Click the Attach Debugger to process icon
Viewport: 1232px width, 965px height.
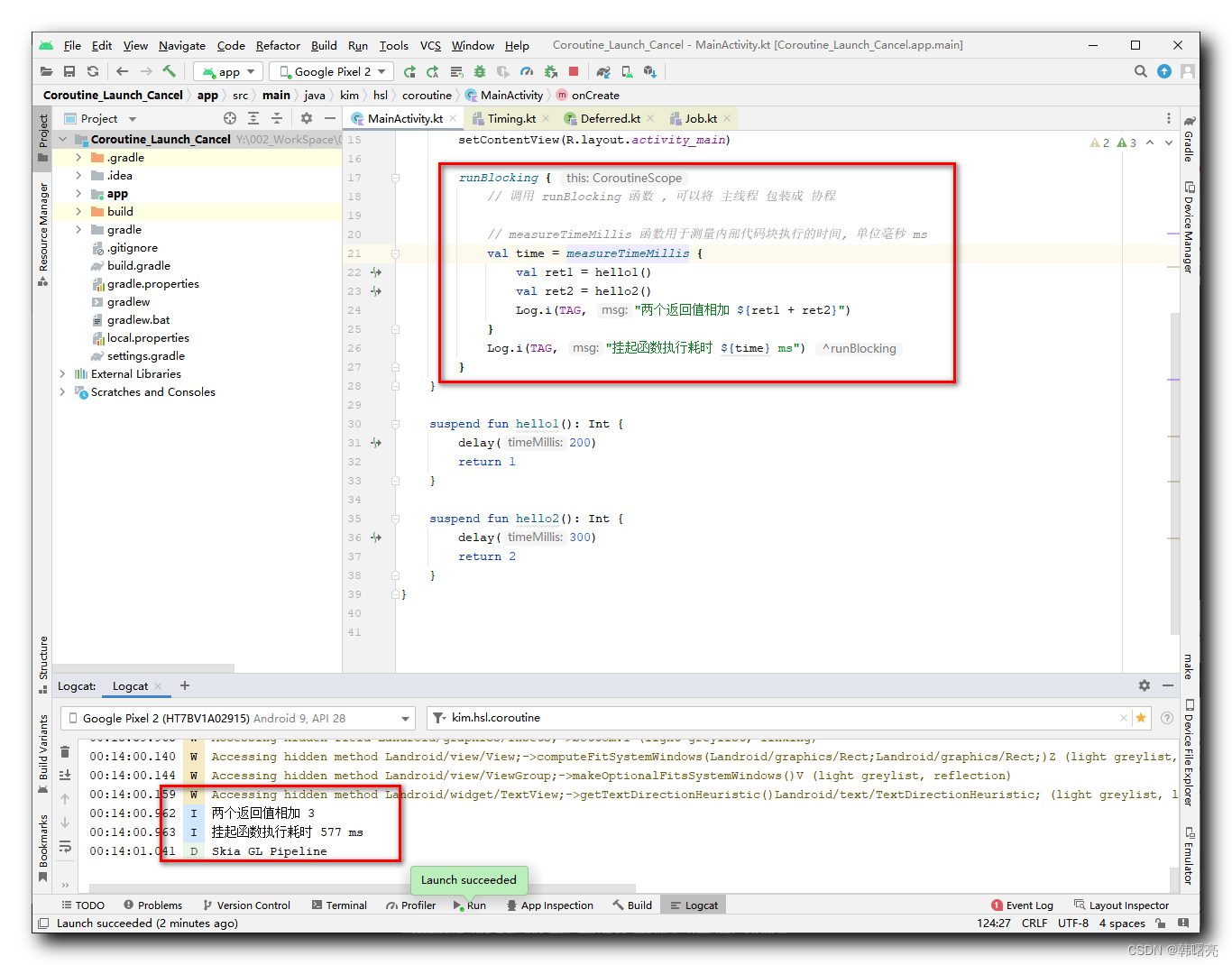550,71
